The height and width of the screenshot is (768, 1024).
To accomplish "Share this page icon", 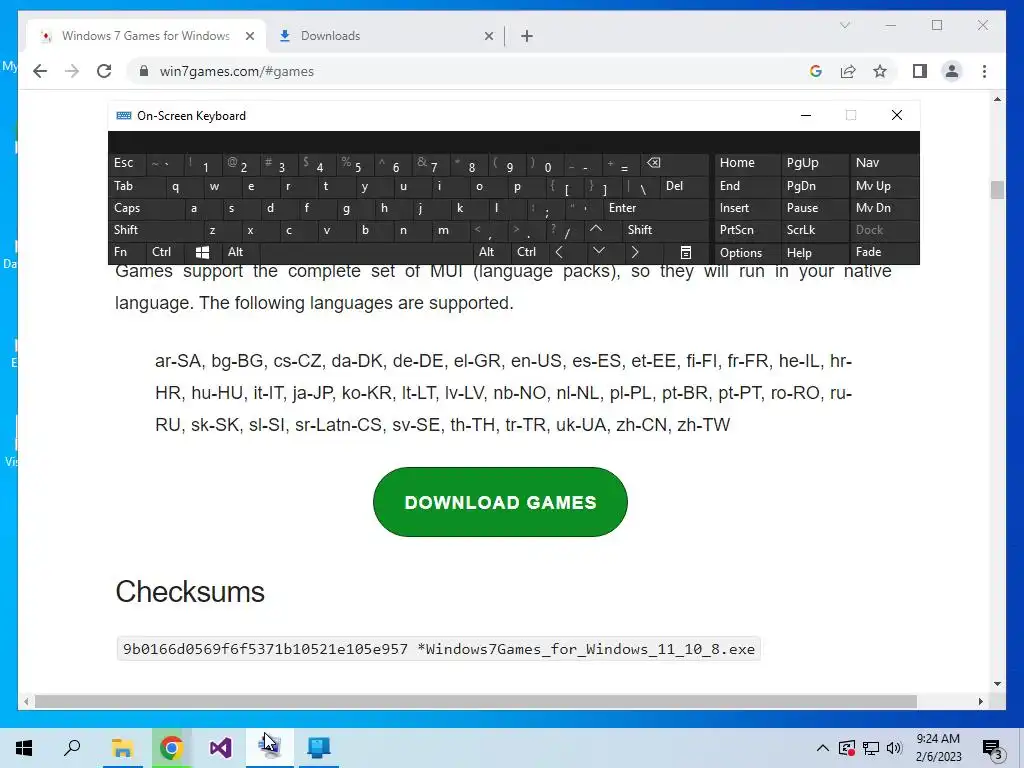I will [848, 71].
